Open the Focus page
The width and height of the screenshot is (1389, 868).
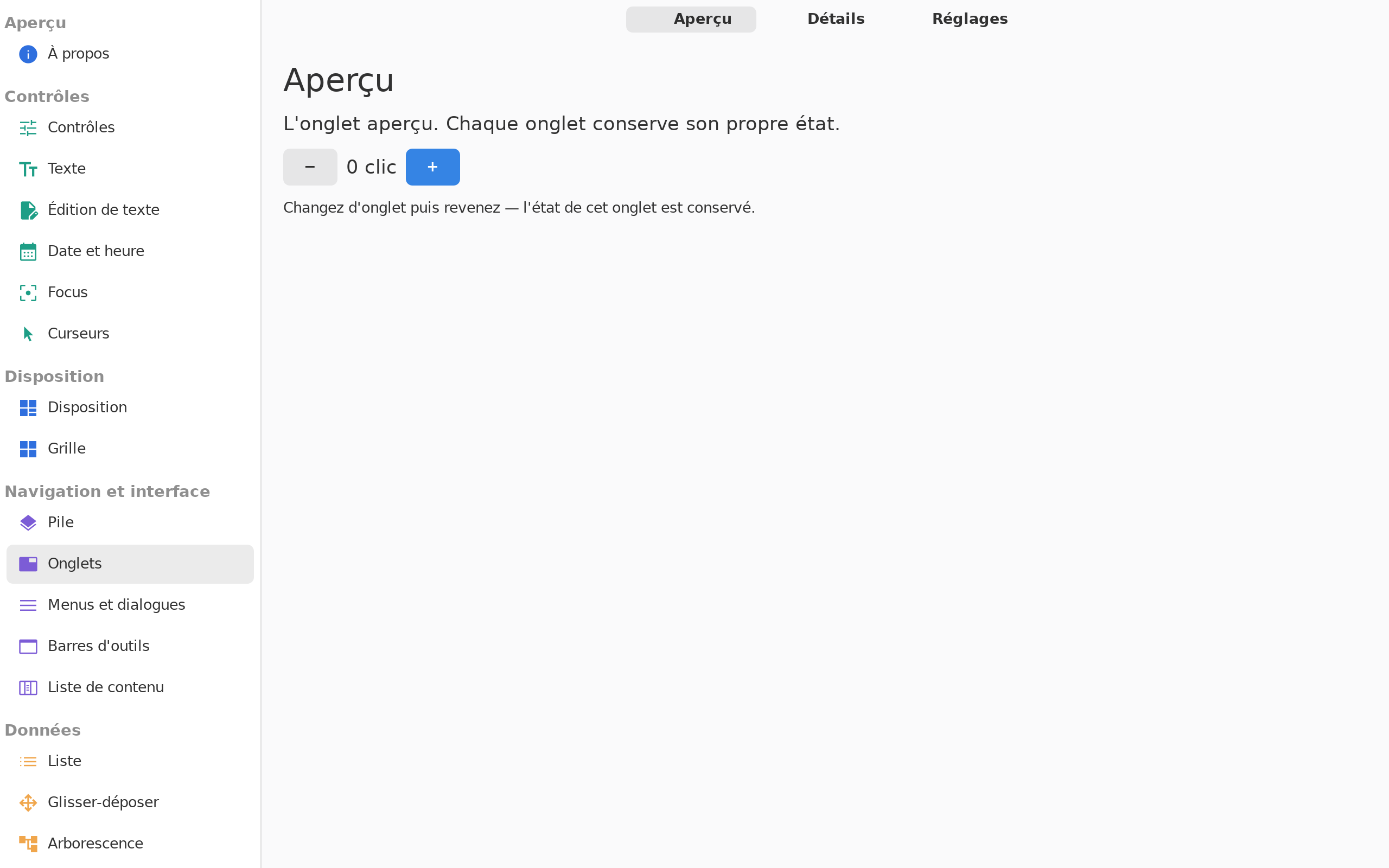(x=130, y=293)
